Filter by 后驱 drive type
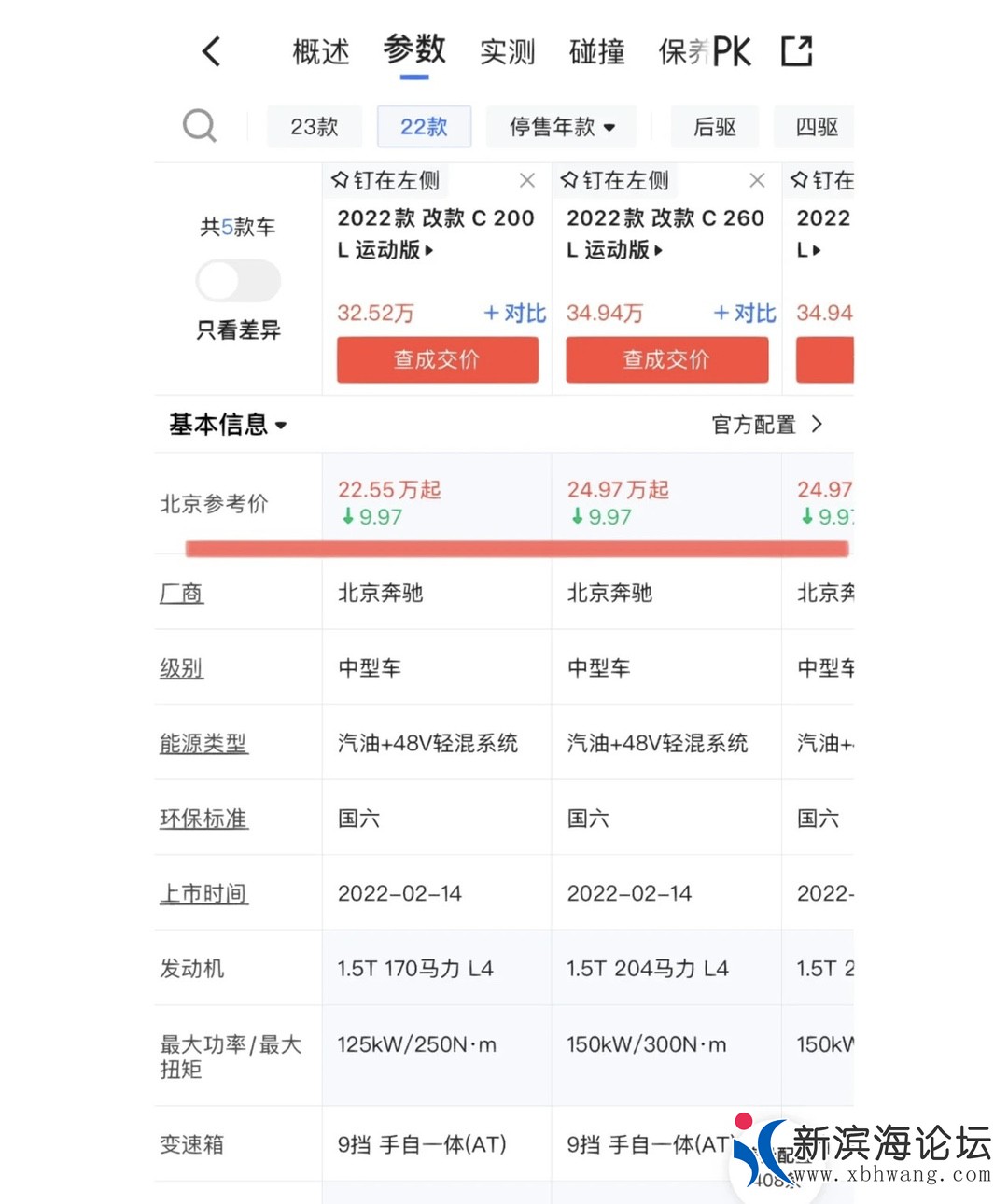 click(x=715, y=127)
